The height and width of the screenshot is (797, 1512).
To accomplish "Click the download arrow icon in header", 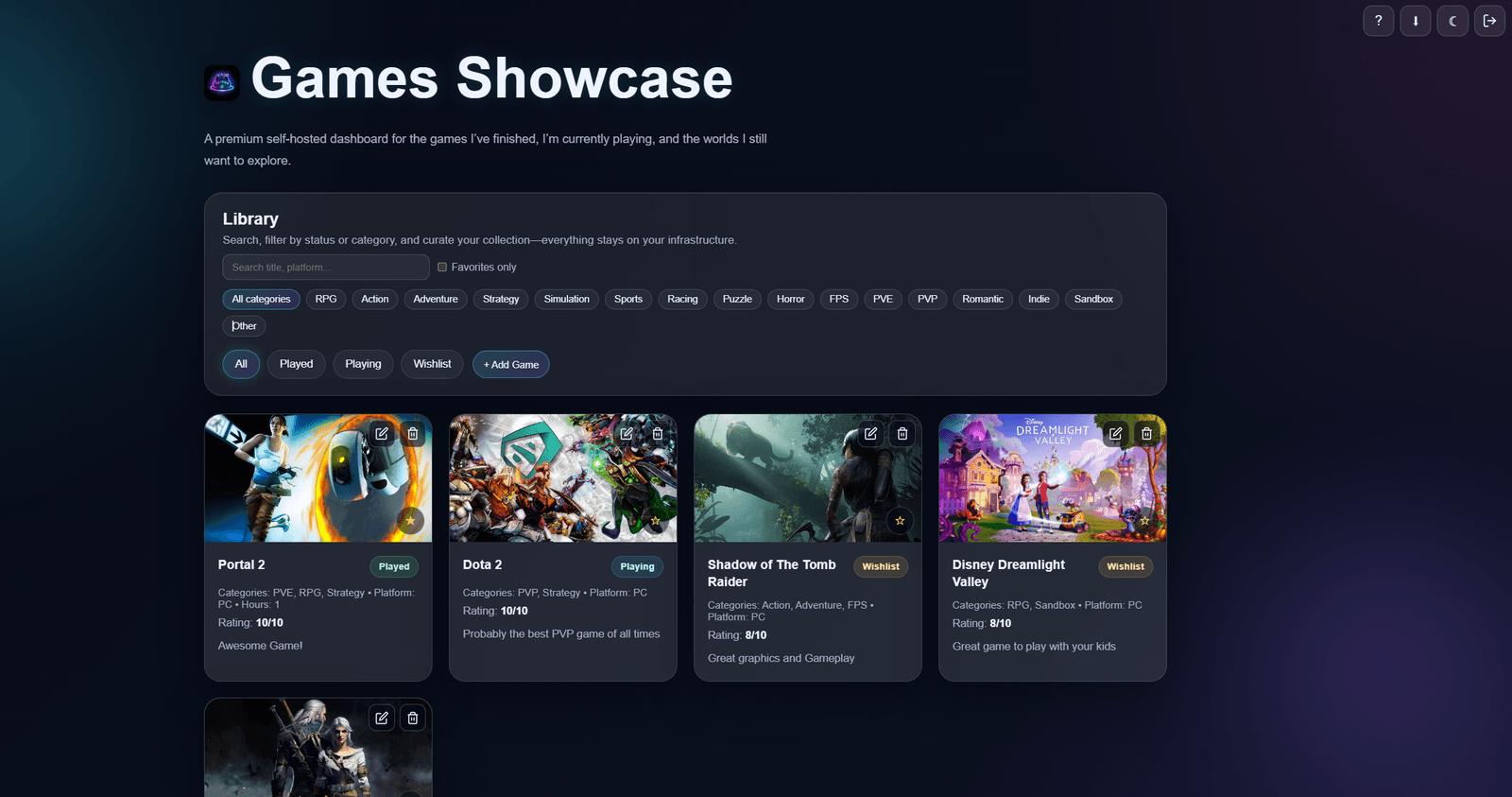I will click(1415, 21).
